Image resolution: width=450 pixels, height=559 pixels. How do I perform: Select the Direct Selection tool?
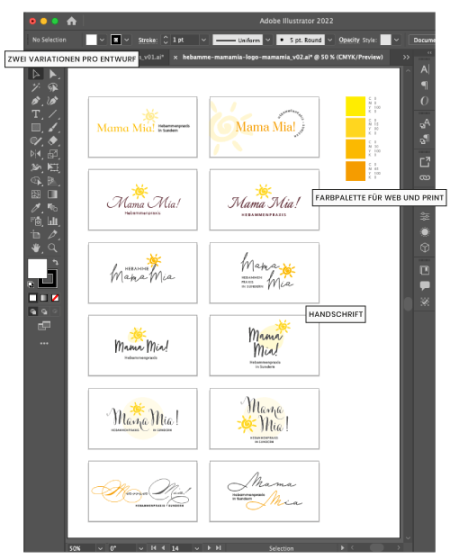[x=52, y=74]
